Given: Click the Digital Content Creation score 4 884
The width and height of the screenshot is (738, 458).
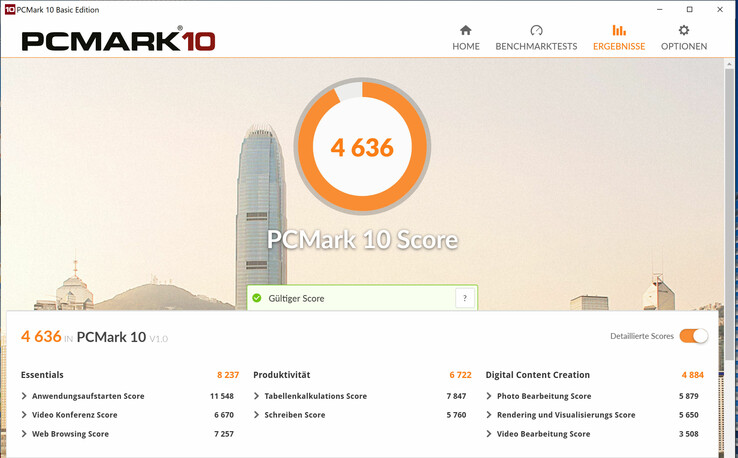Looking at the screenshot, I should pyautogui.click(x=692, y=375).
